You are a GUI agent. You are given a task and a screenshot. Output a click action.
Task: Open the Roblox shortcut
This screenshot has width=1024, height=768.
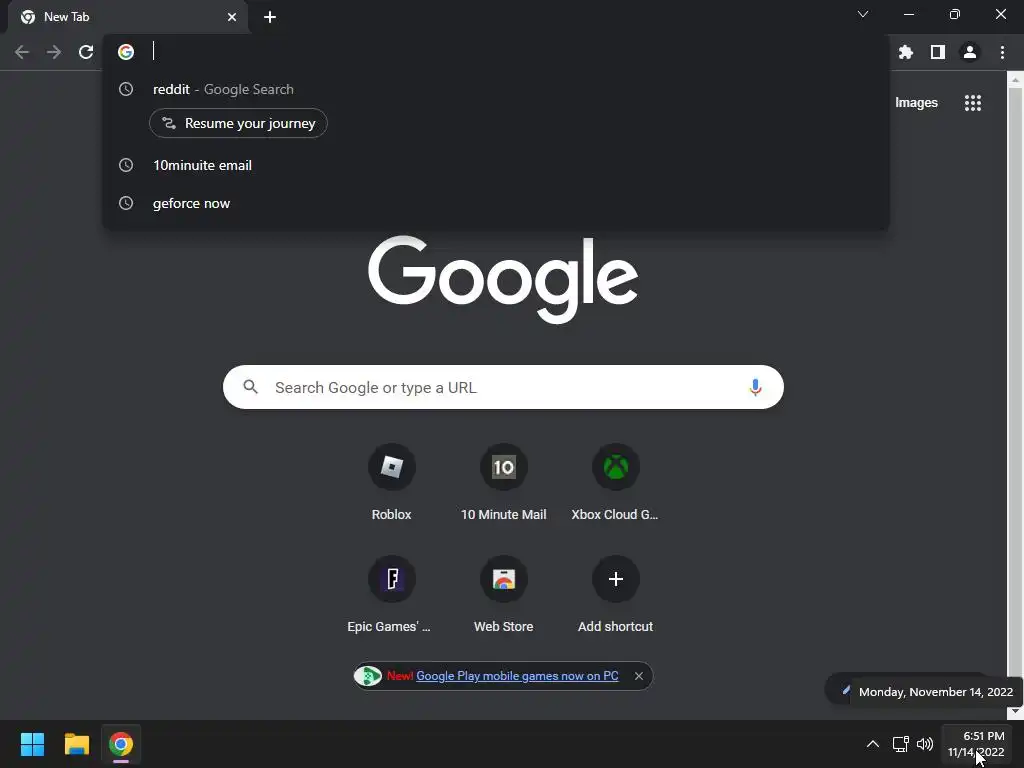391,482
